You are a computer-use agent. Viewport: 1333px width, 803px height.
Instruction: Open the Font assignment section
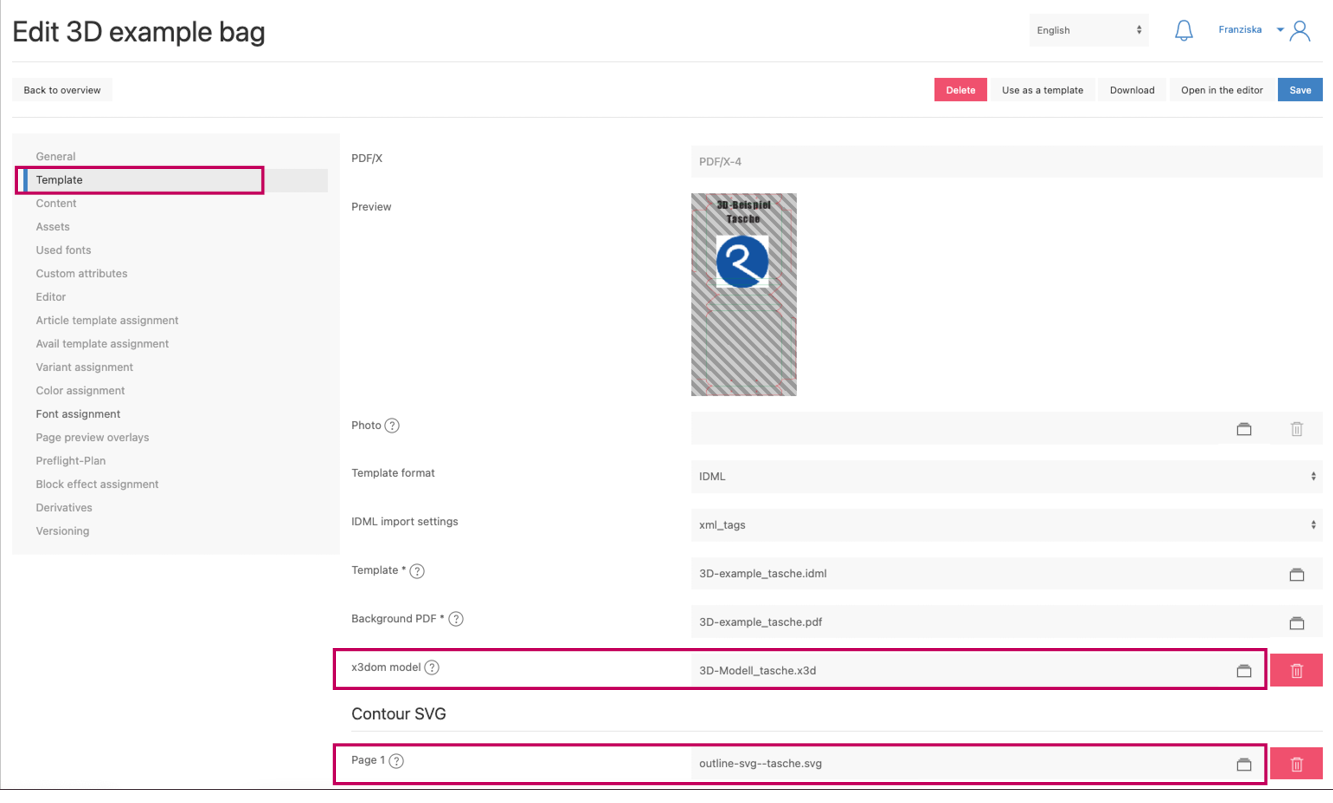pos(78,414)
